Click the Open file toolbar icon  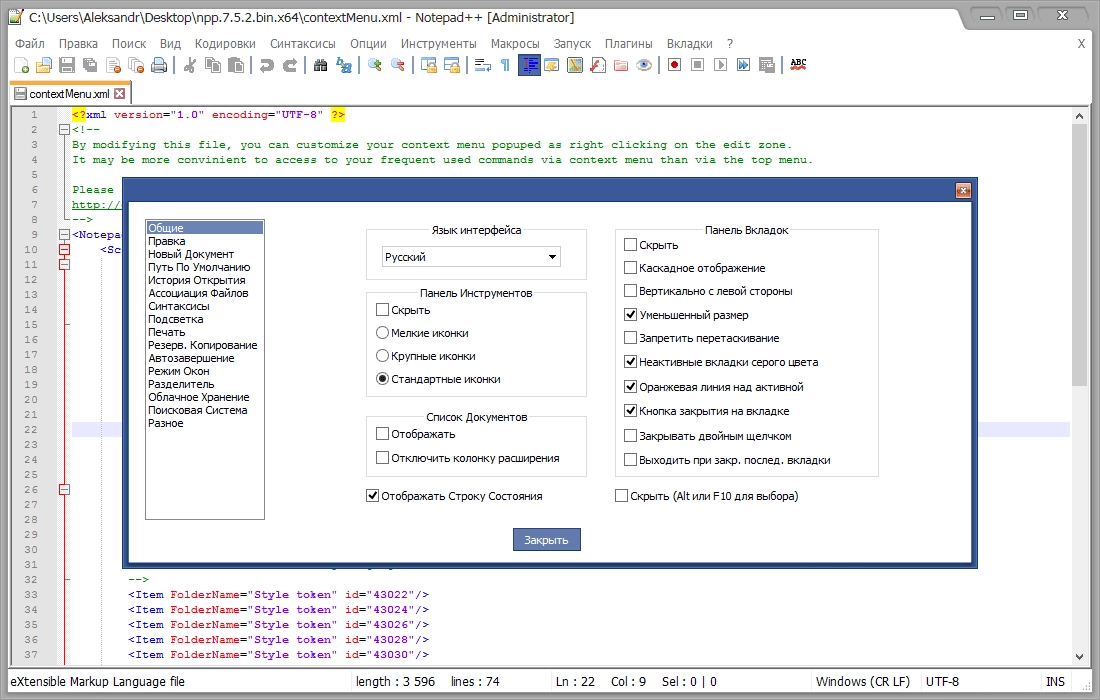[x=43, y=65]
